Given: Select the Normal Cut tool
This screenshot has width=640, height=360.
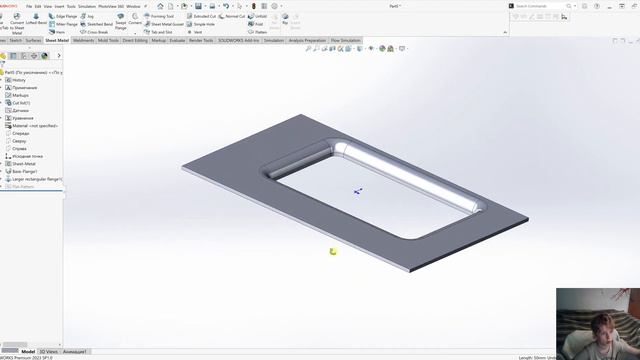Looking at the screenshot, I should click(x=232, y=16).
